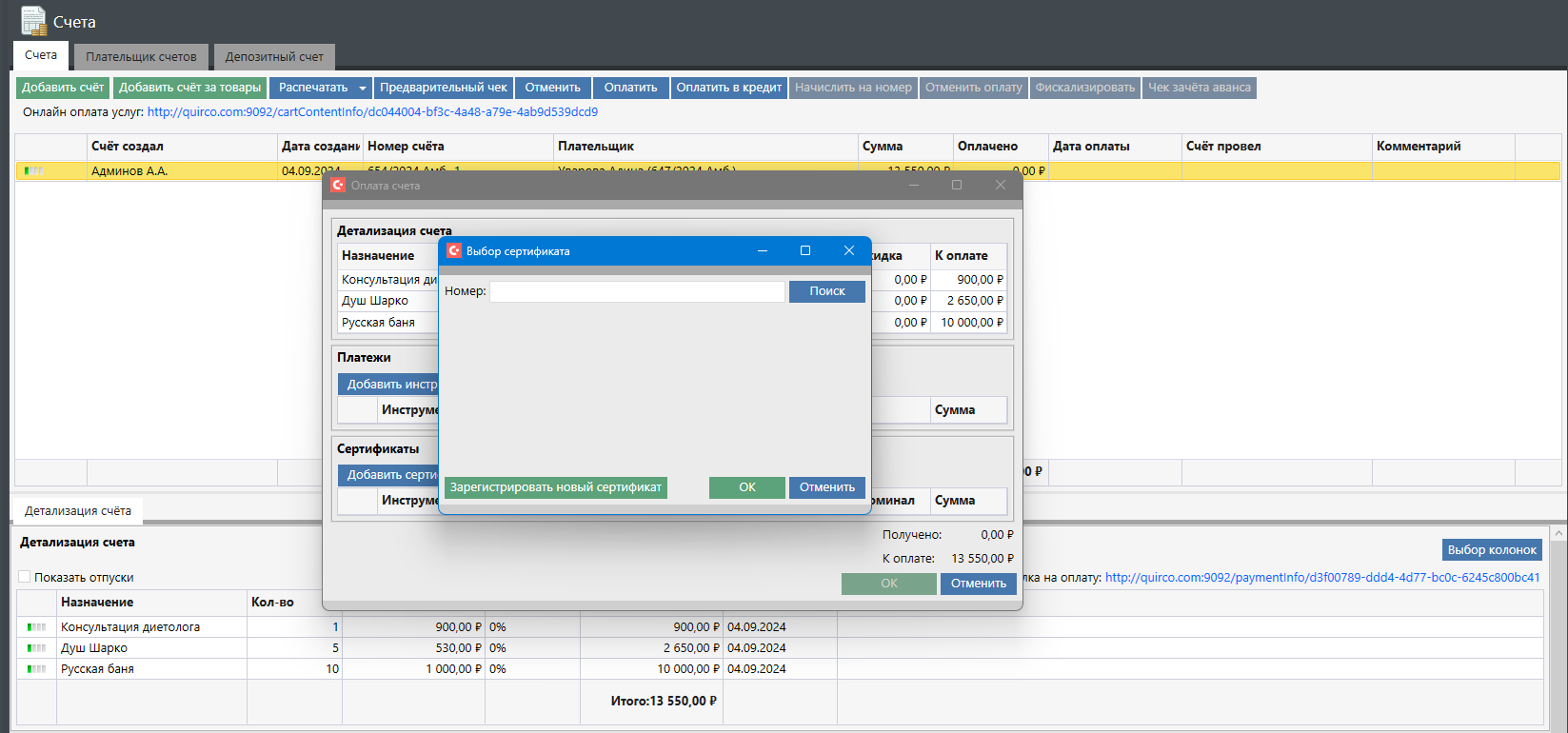Open the online payment cartContentInfo link

[372, 112]
